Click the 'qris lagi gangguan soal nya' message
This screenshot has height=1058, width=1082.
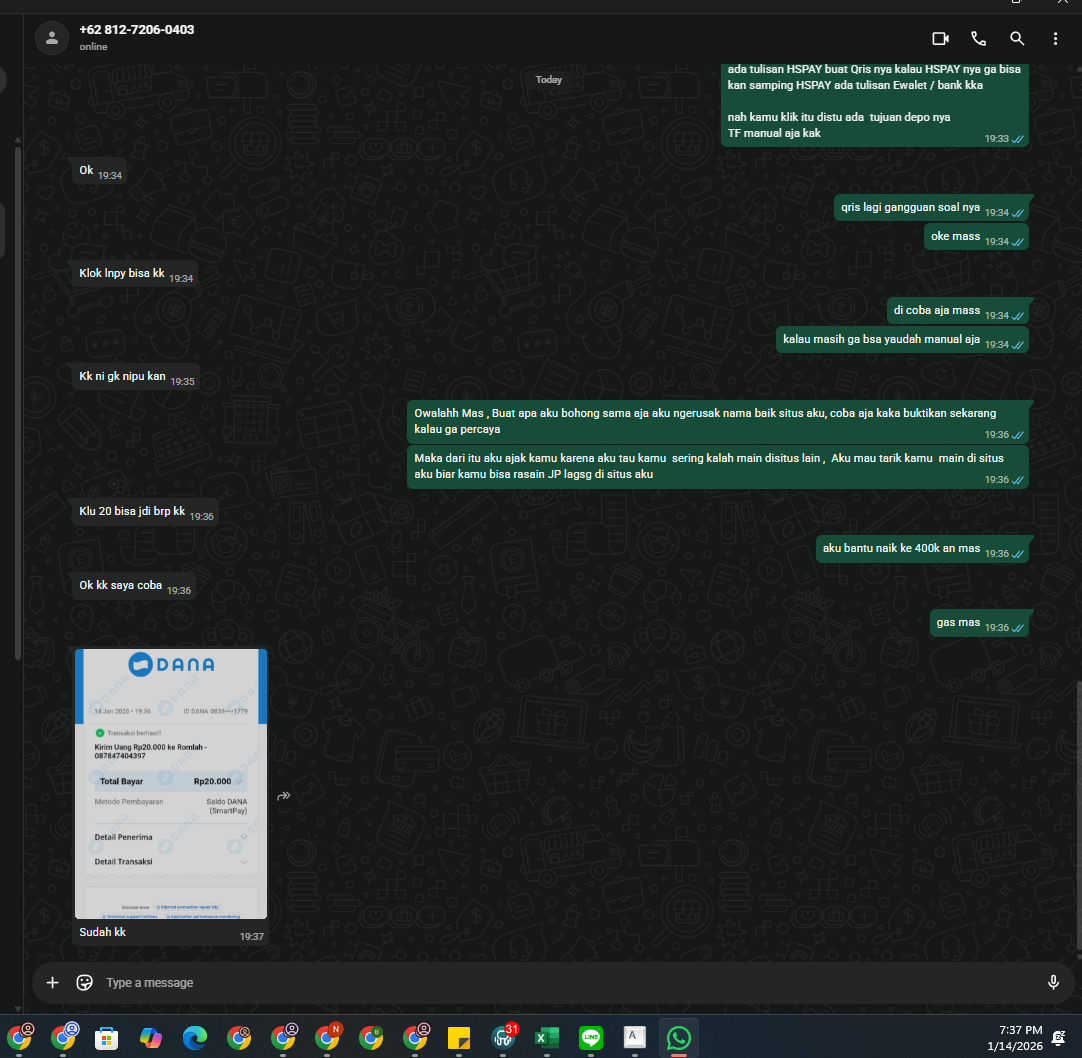931,208
